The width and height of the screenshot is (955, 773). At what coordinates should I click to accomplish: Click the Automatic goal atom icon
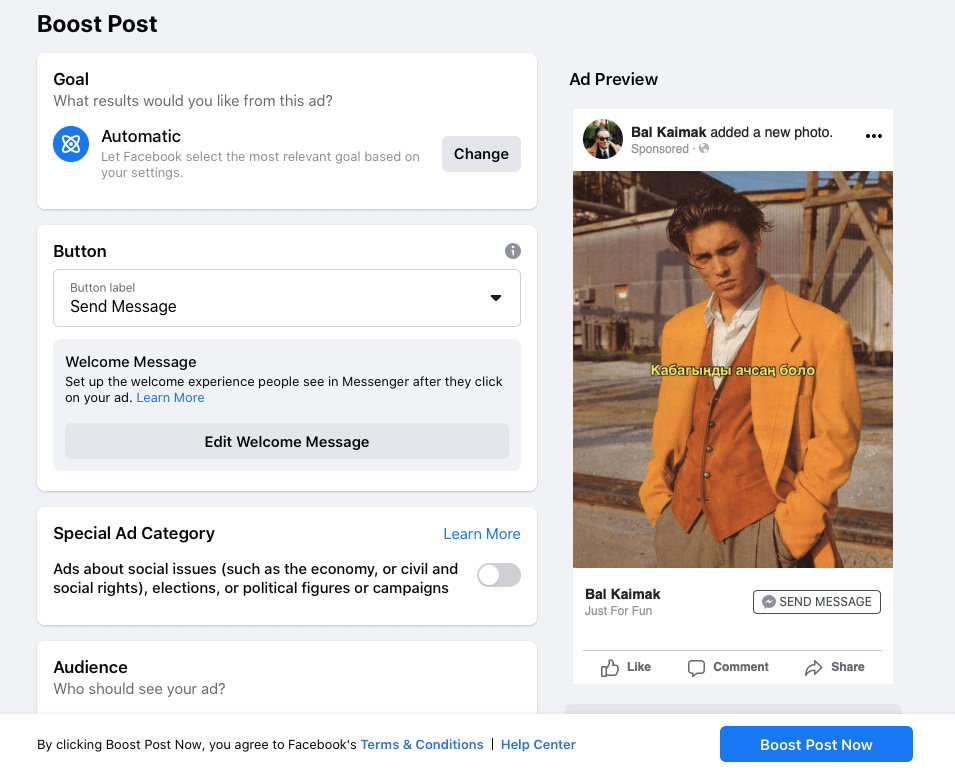point(71,144)
